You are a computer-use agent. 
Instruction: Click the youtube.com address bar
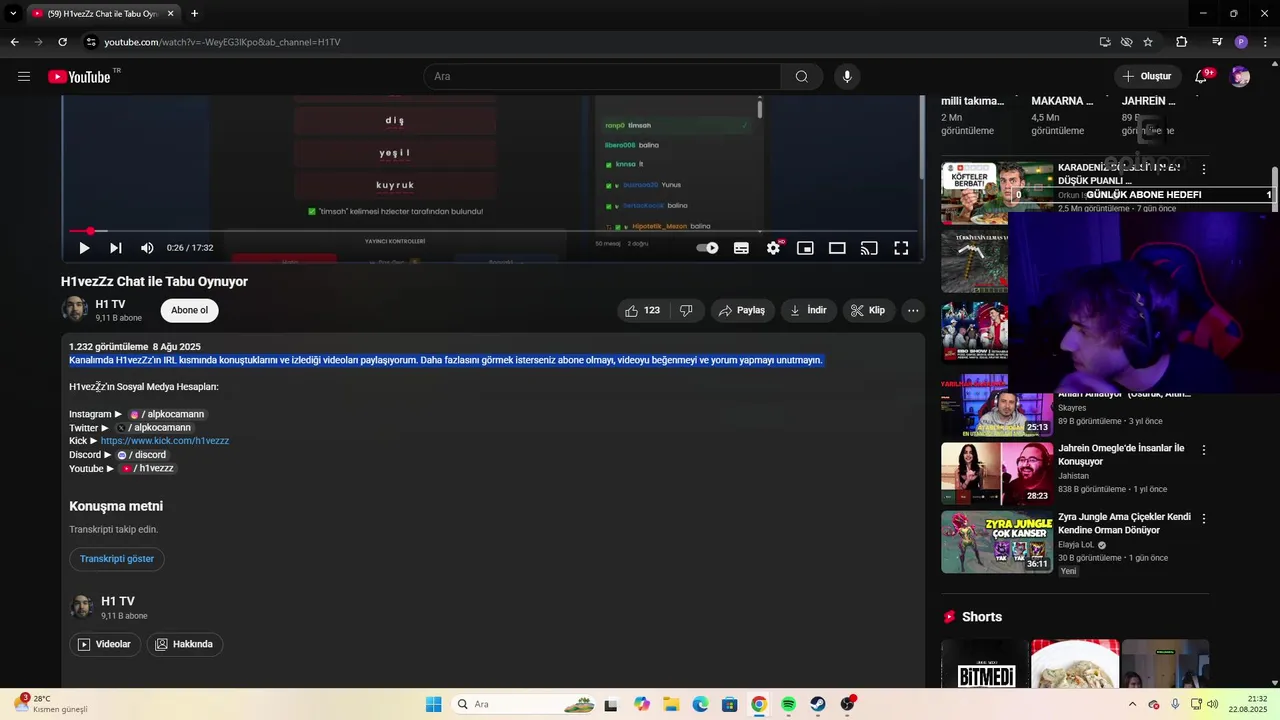point(222,42)
